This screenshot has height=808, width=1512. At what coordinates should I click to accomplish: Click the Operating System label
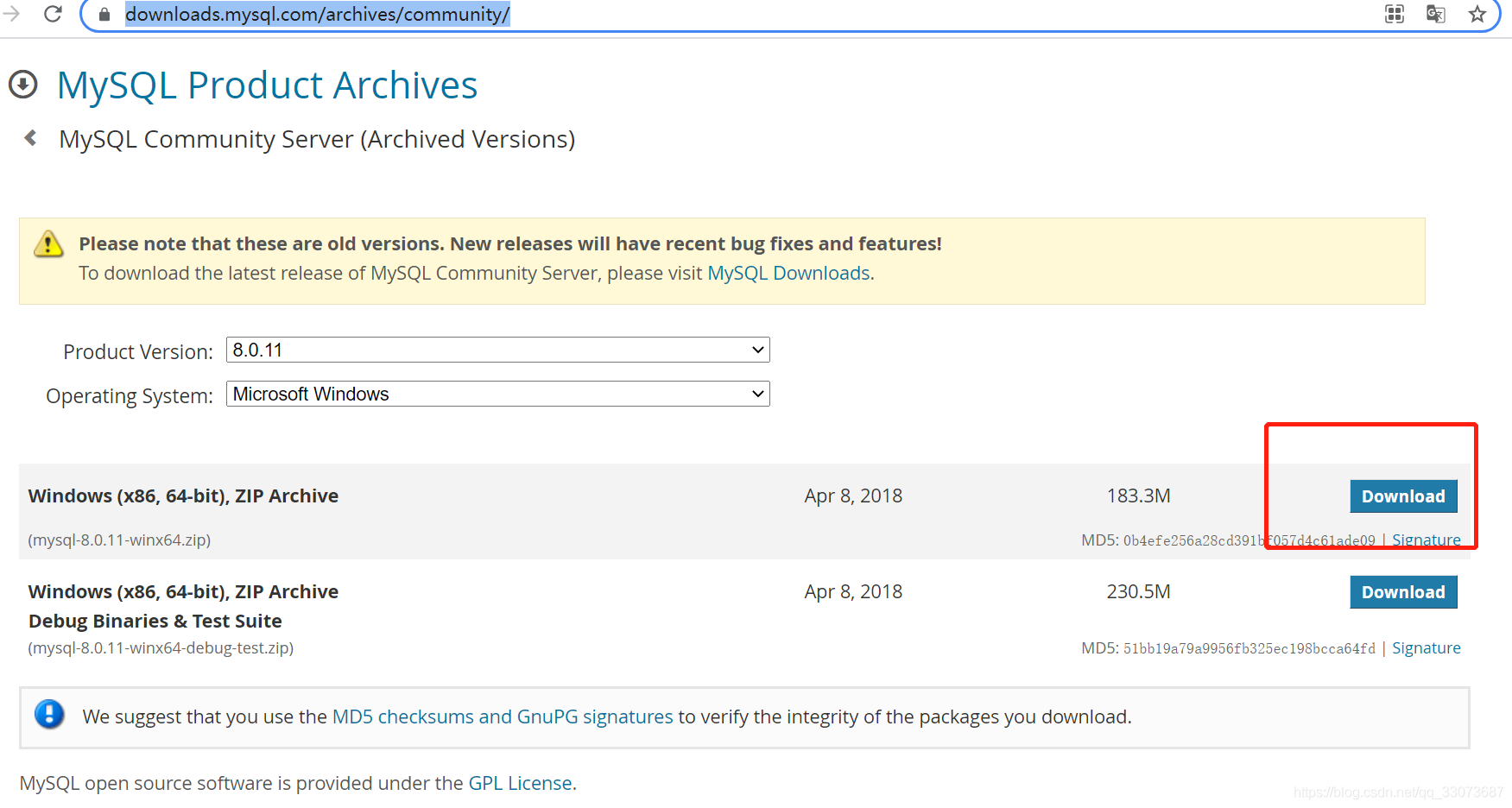tap(130, 395)
